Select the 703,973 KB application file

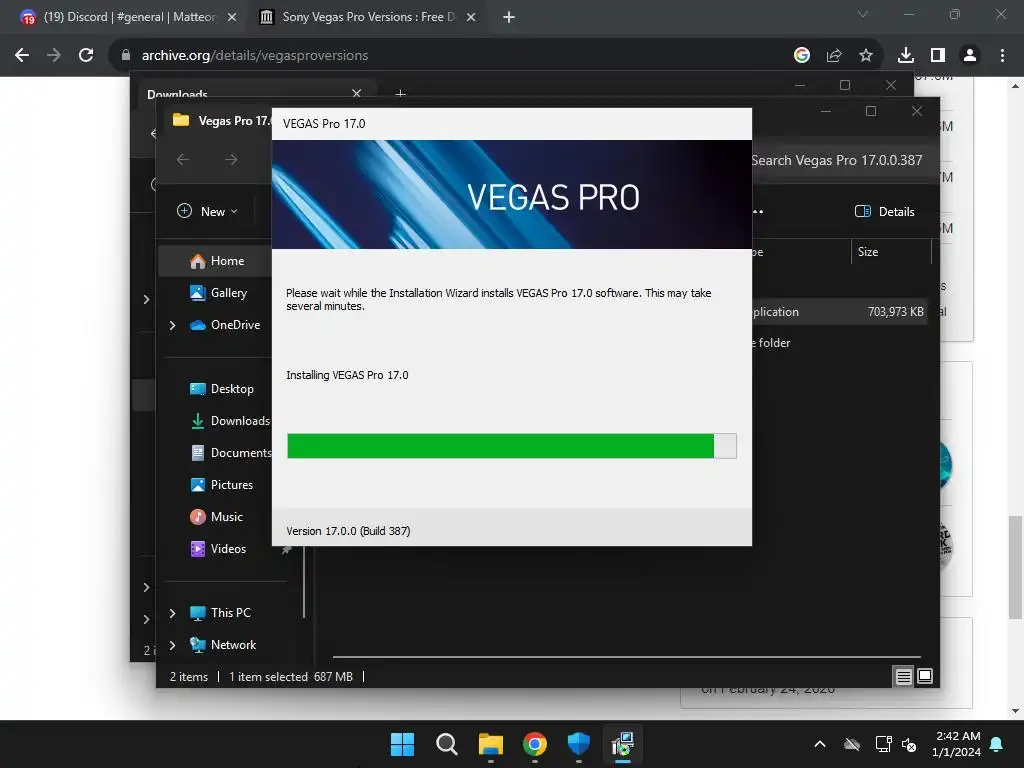coord(839,312)
